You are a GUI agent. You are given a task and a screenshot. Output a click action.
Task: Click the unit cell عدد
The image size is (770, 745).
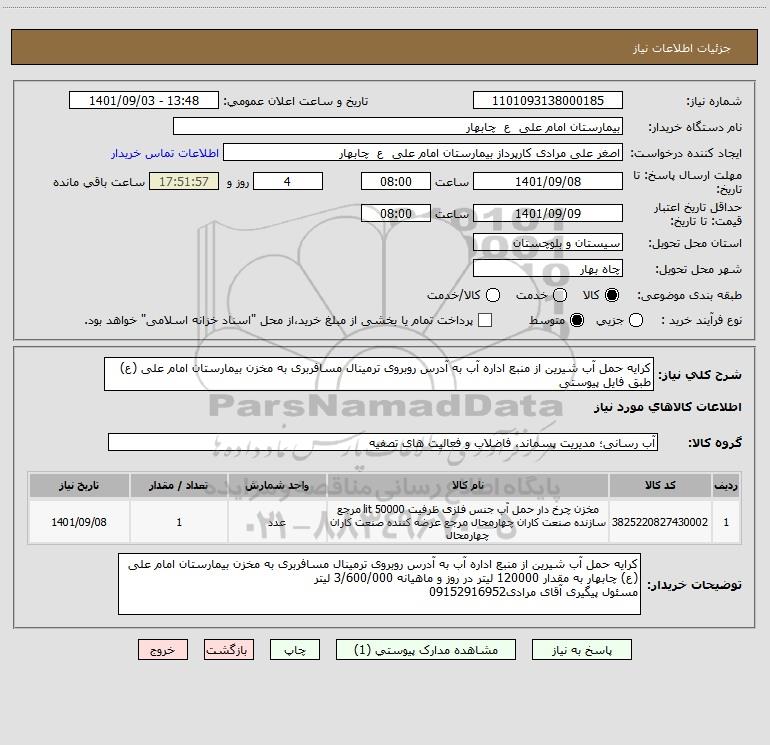[277, 522]
